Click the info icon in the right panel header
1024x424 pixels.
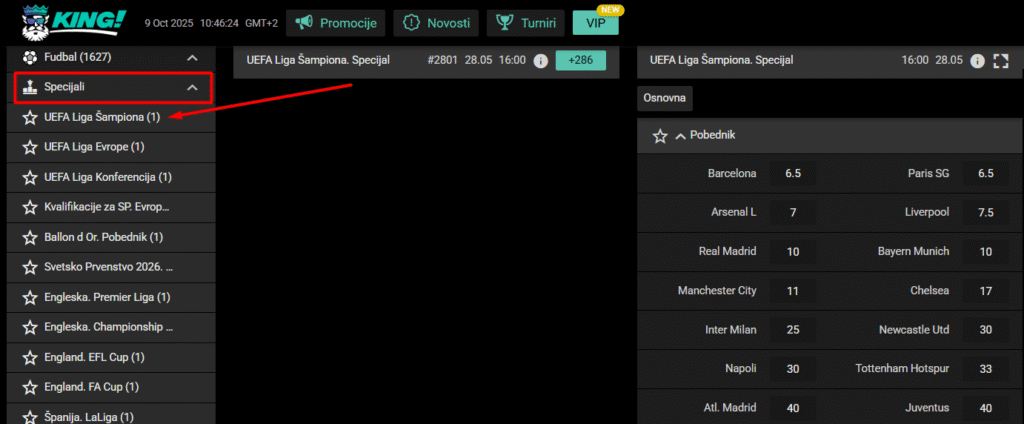tap(977, 60)
